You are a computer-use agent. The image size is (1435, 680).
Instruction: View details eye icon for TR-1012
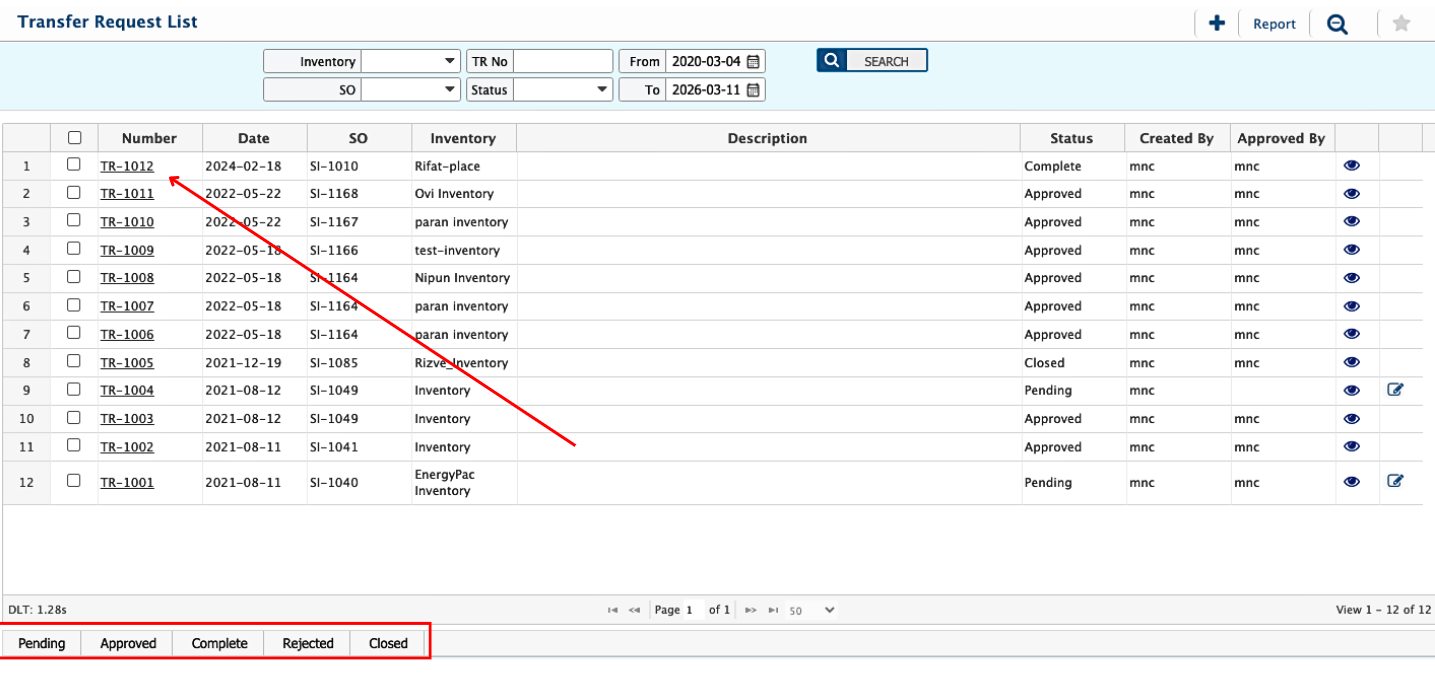click(1352, 166)
